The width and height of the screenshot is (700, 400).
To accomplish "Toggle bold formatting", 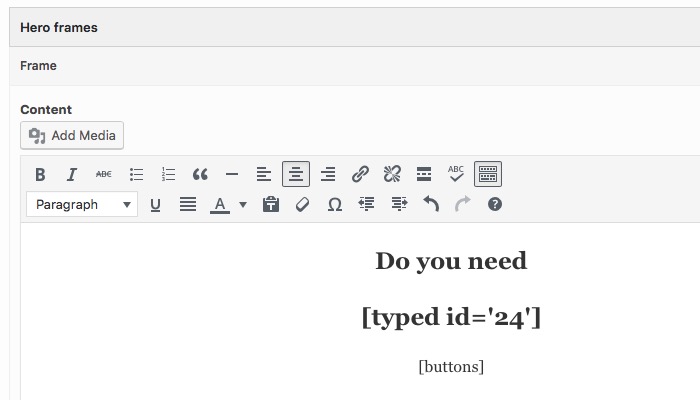I will pos(40,174).
